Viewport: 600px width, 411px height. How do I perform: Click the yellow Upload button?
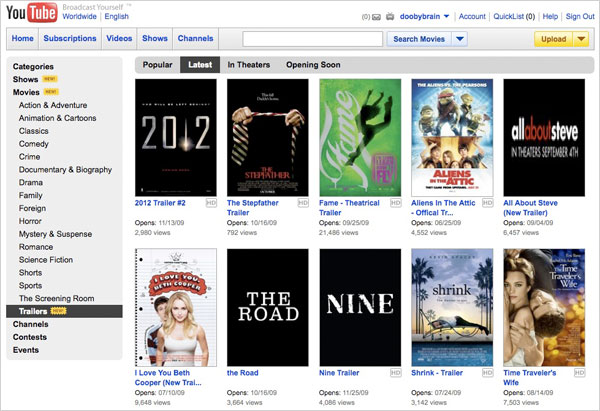553,39
